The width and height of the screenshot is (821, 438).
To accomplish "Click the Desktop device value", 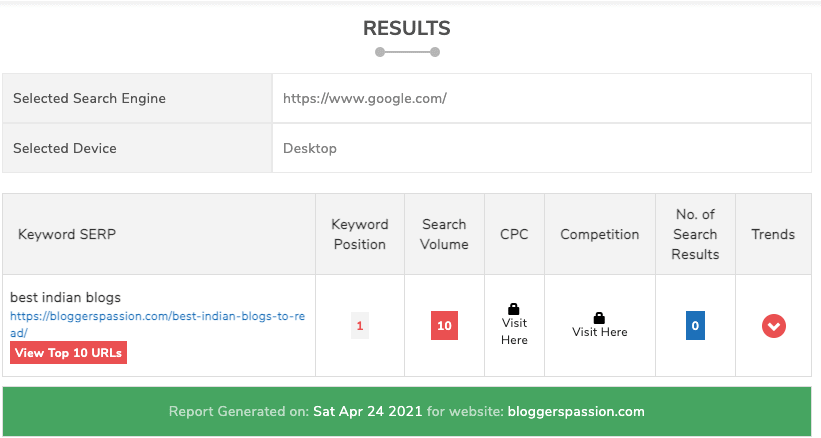I will tap(310, 148).
